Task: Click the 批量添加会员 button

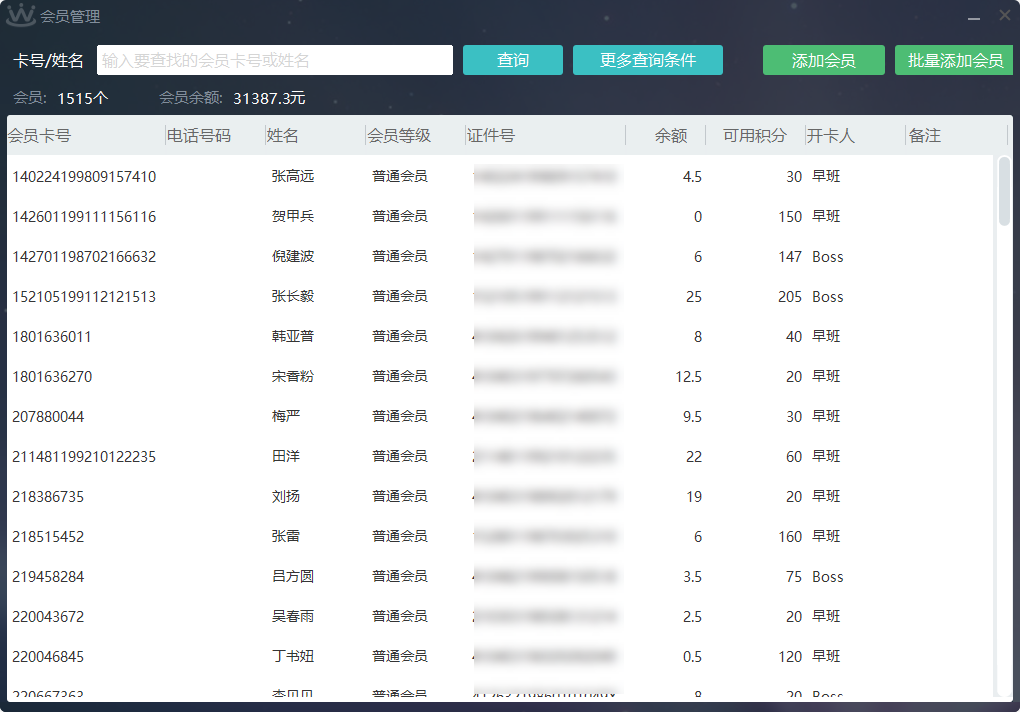Action: click(x=954, y=60)
